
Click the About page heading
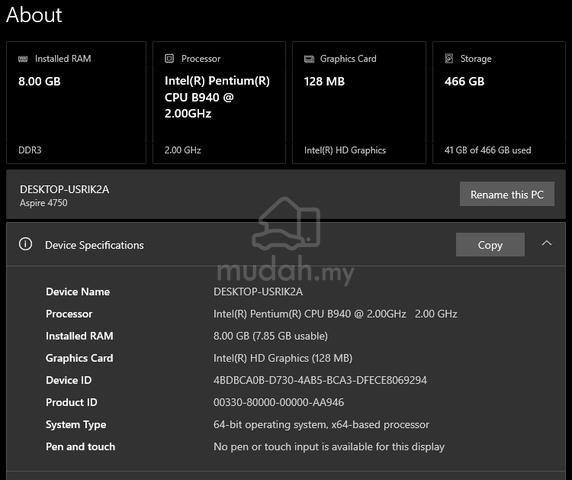tap(34, 15)
